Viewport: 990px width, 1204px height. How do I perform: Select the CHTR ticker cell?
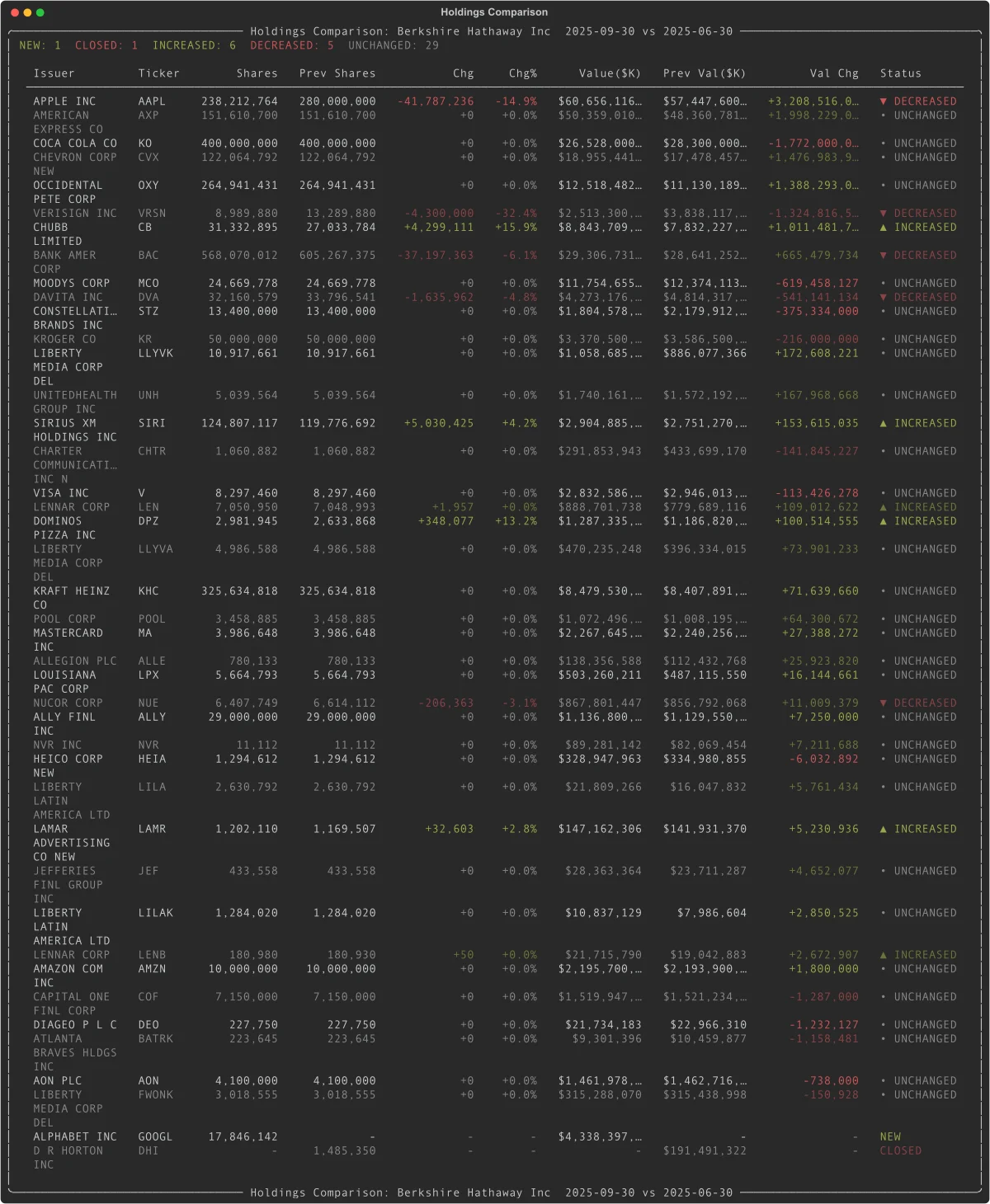(152, 452)
